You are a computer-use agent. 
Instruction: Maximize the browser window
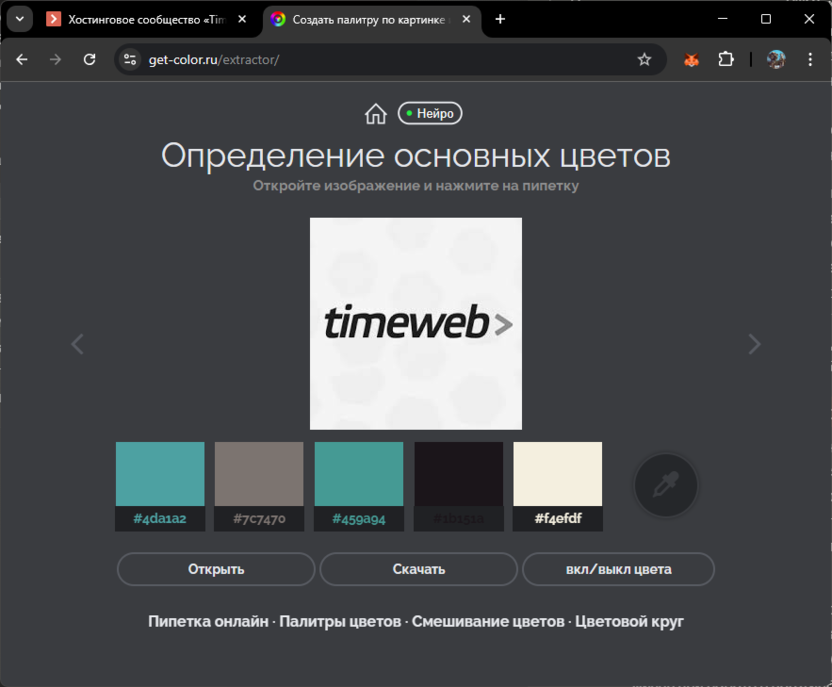pos(766,19)
